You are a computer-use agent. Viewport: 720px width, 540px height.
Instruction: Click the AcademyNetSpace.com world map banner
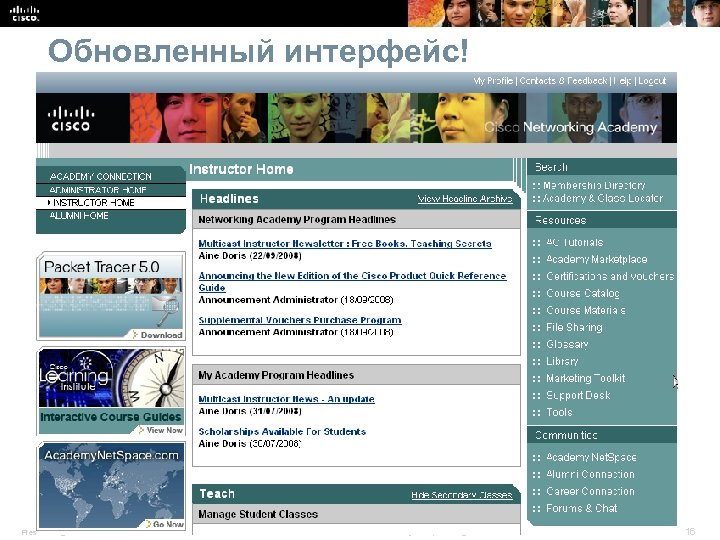[x=112, y=486]
